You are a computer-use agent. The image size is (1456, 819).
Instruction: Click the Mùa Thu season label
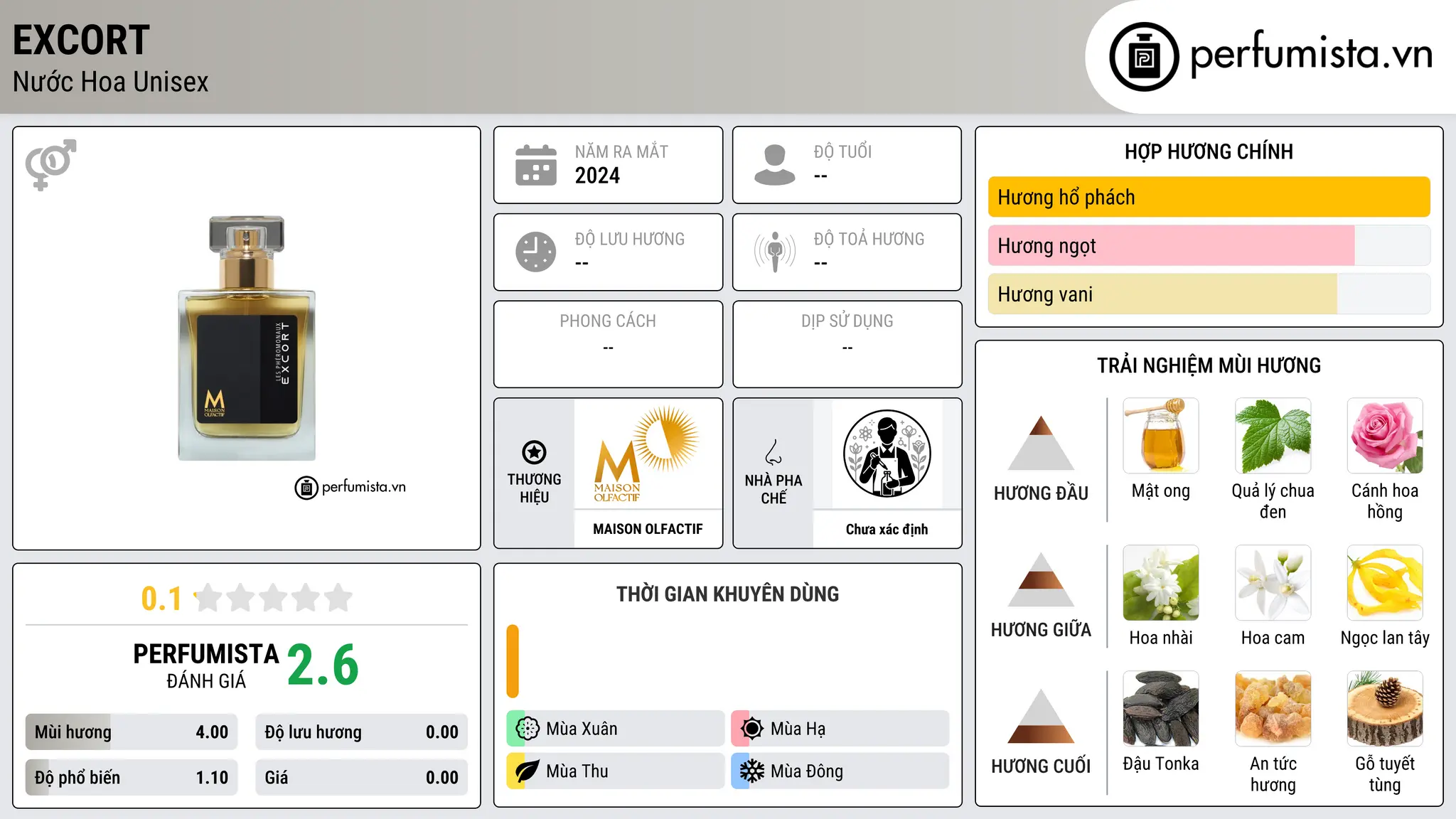[x=577, y=771]
